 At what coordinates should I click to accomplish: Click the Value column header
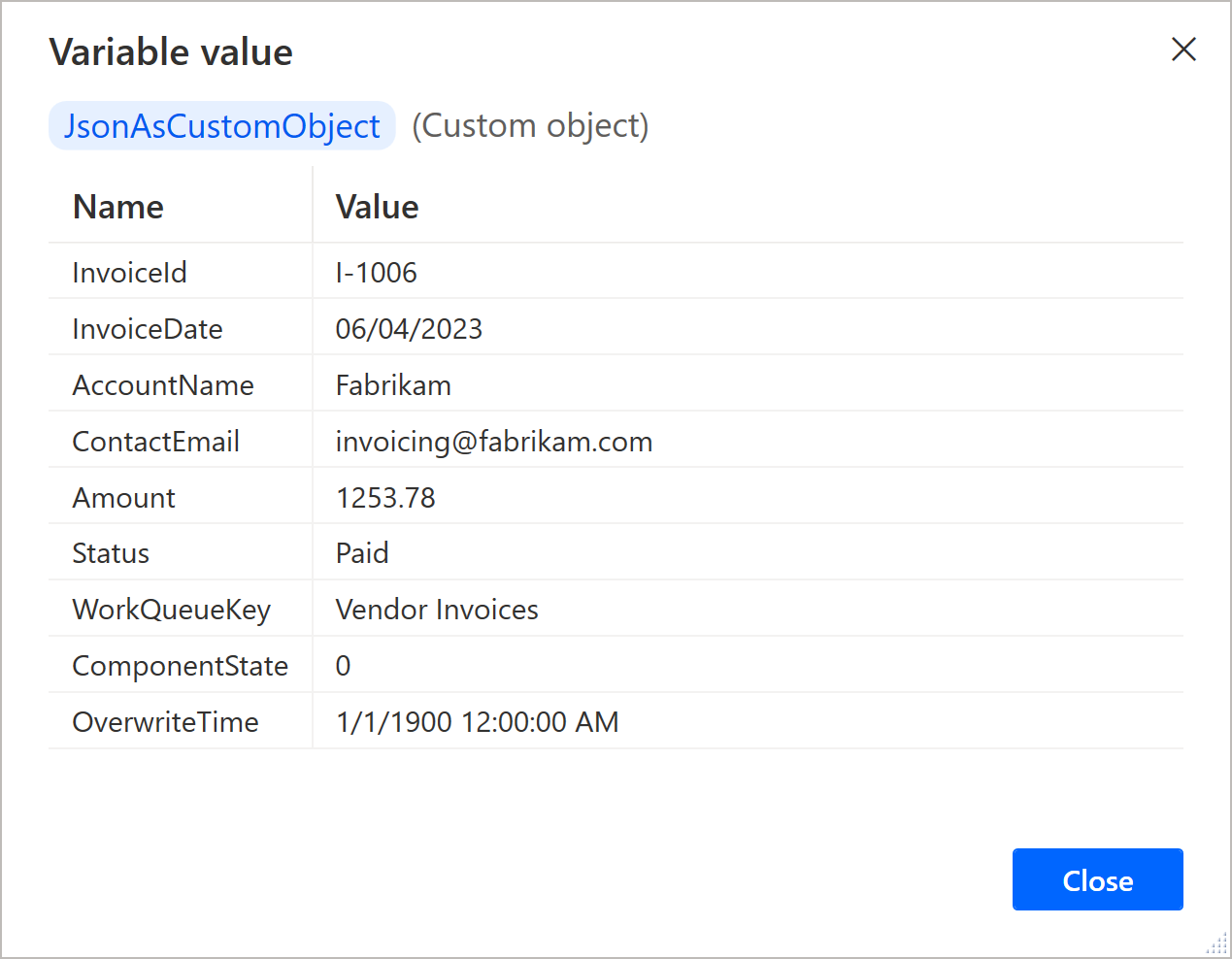point(377,207)
